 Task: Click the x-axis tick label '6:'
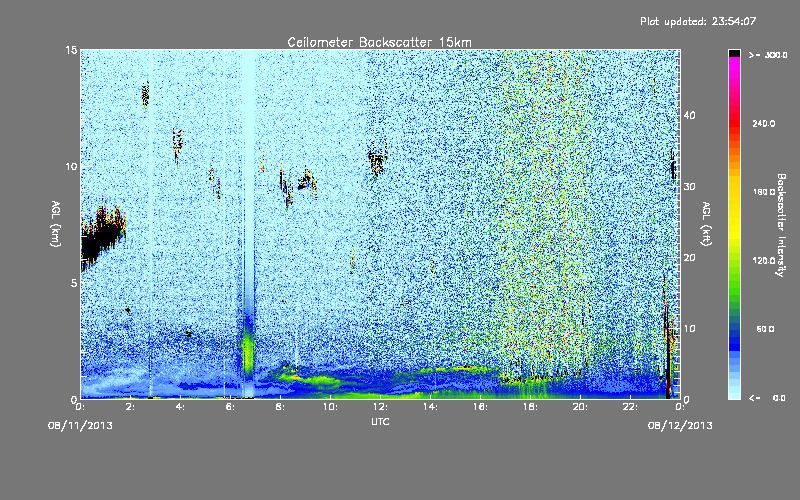click(230, 407)
